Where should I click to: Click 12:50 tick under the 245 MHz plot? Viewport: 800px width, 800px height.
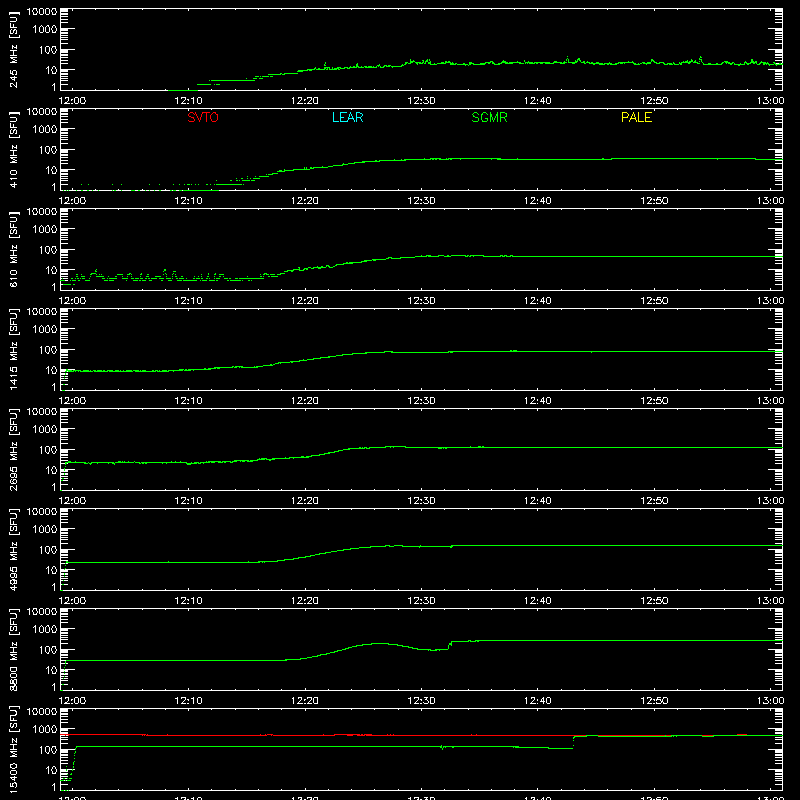(654, 101)
